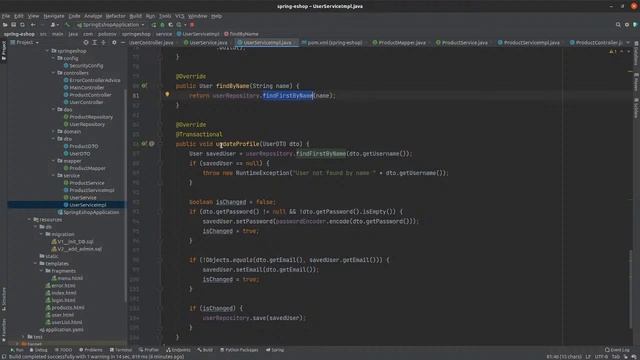640x360 pixels.
Task: Click the warning indicator at editor top right
Action: pyautogui.click(x=613, y=52)
